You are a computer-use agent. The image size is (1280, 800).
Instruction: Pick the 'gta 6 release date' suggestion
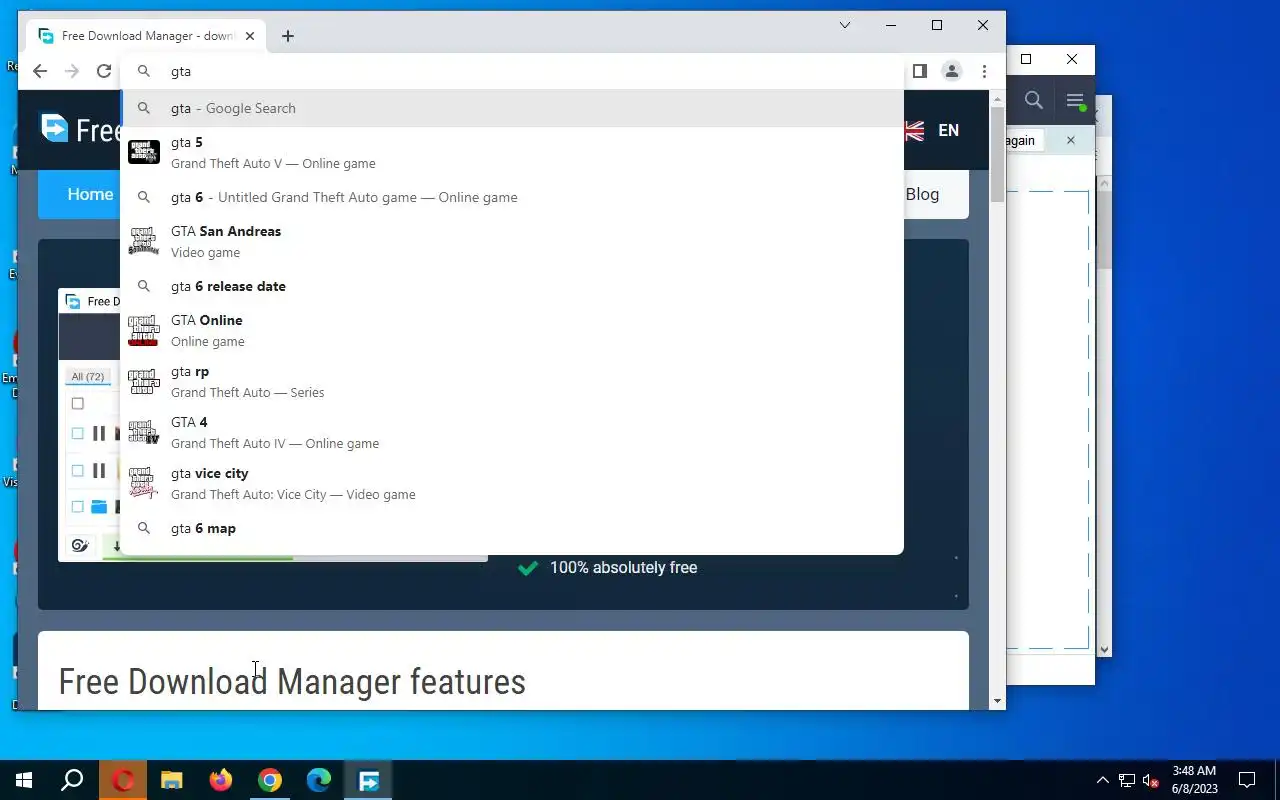[x=512, y=286]
